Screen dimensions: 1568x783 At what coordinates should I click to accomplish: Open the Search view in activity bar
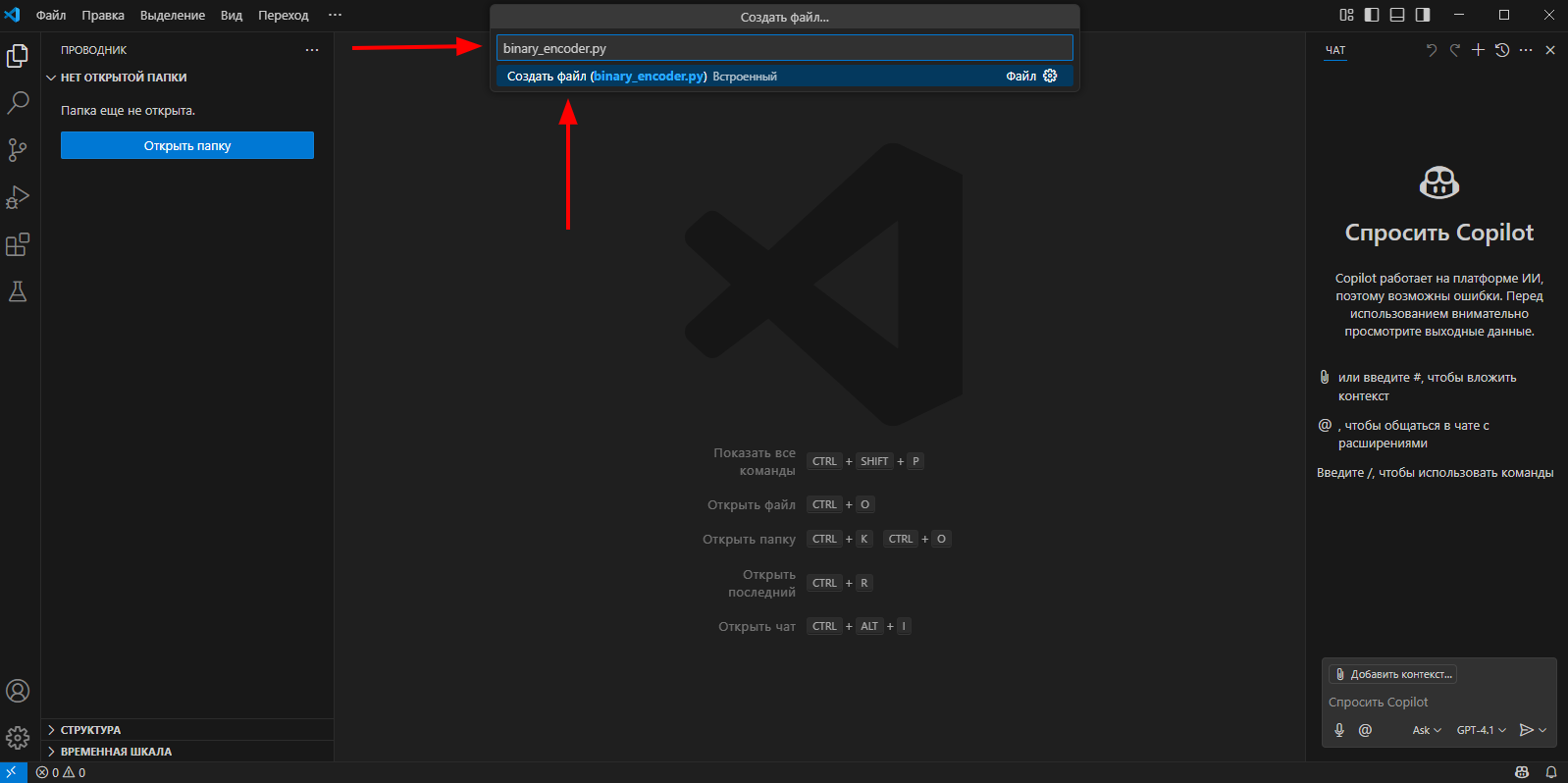(x=18, y=102)
